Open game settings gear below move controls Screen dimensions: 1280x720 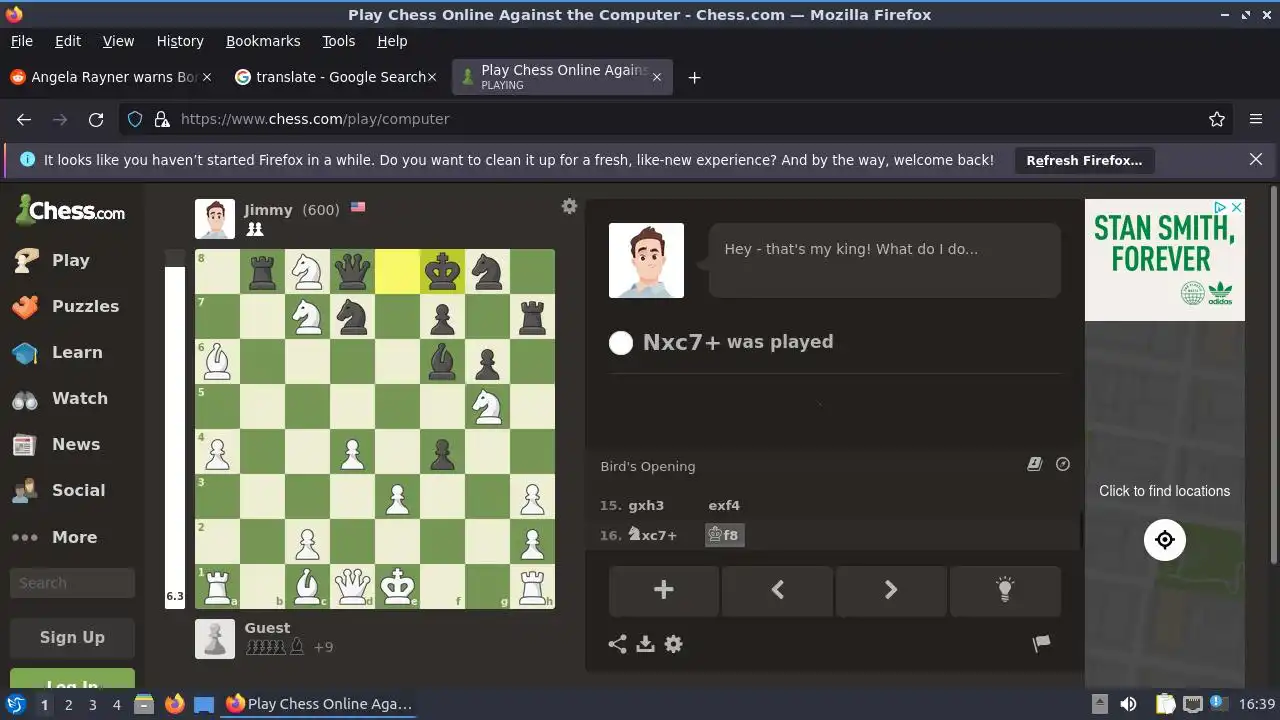click(x=674, y=644)
